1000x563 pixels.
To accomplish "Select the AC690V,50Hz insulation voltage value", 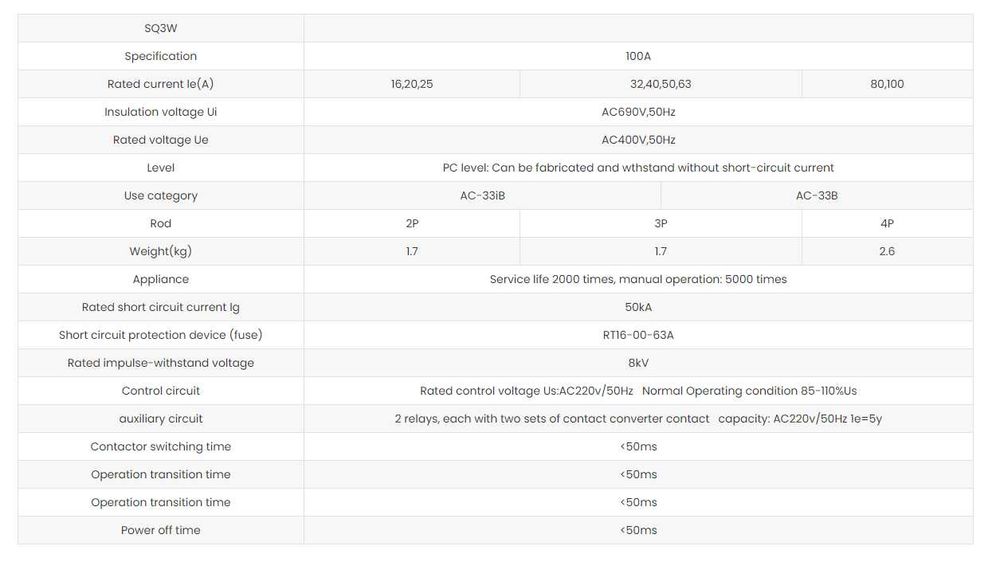I will (x=638, y=113).
